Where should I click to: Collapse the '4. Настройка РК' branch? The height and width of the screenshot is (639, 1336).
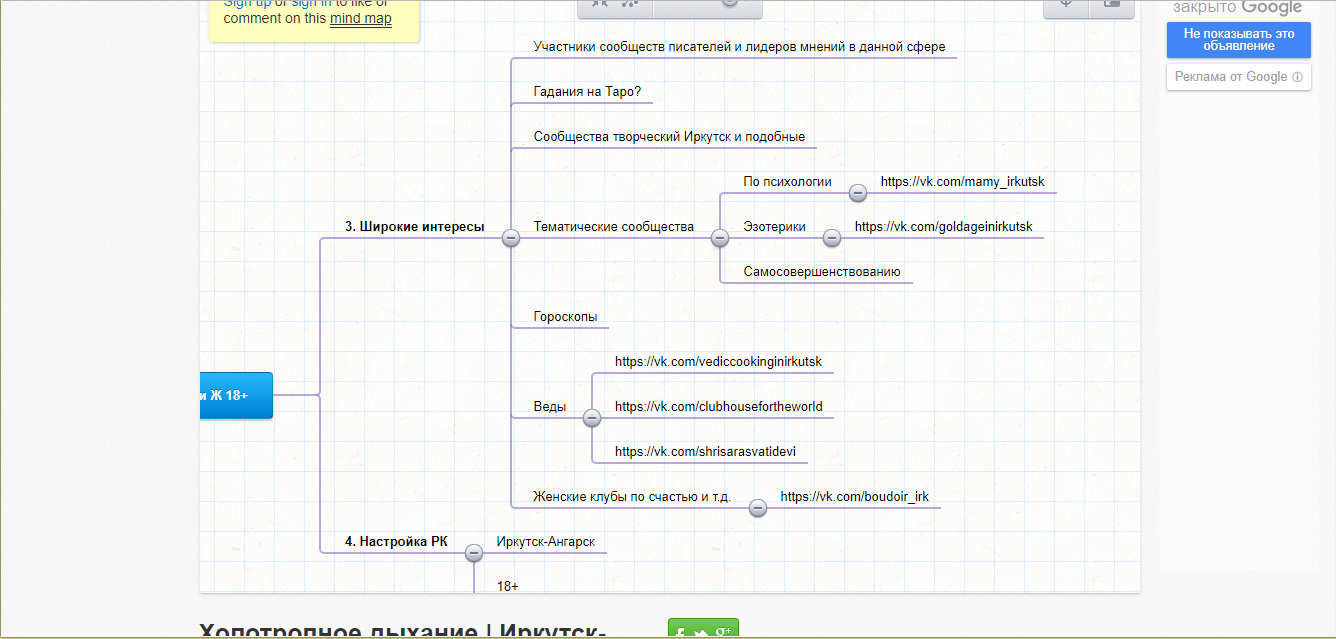point(474,553)
